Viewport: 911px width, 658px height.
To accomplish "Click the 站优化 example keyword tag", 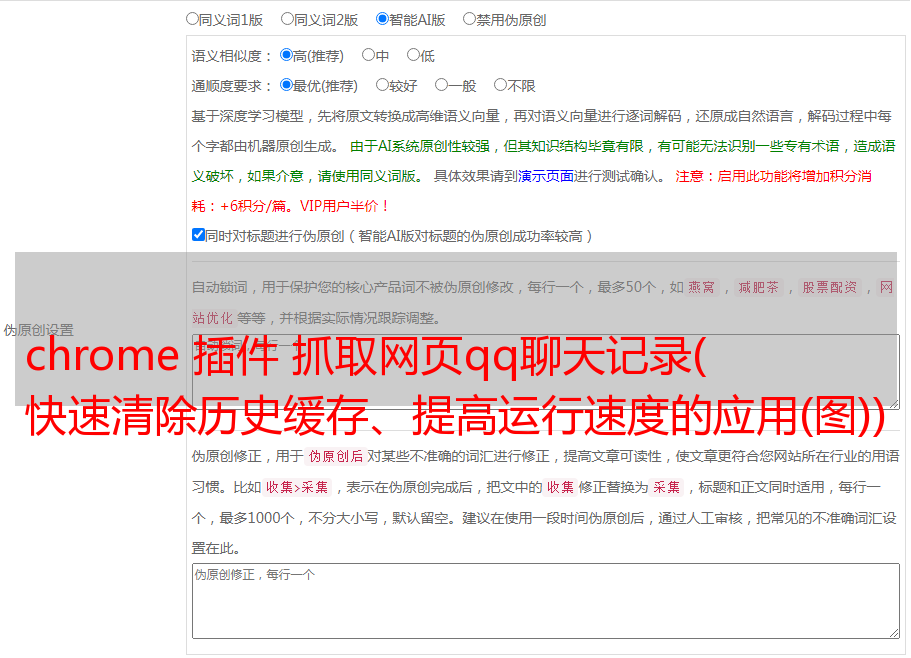I will [x=212, y=318].
